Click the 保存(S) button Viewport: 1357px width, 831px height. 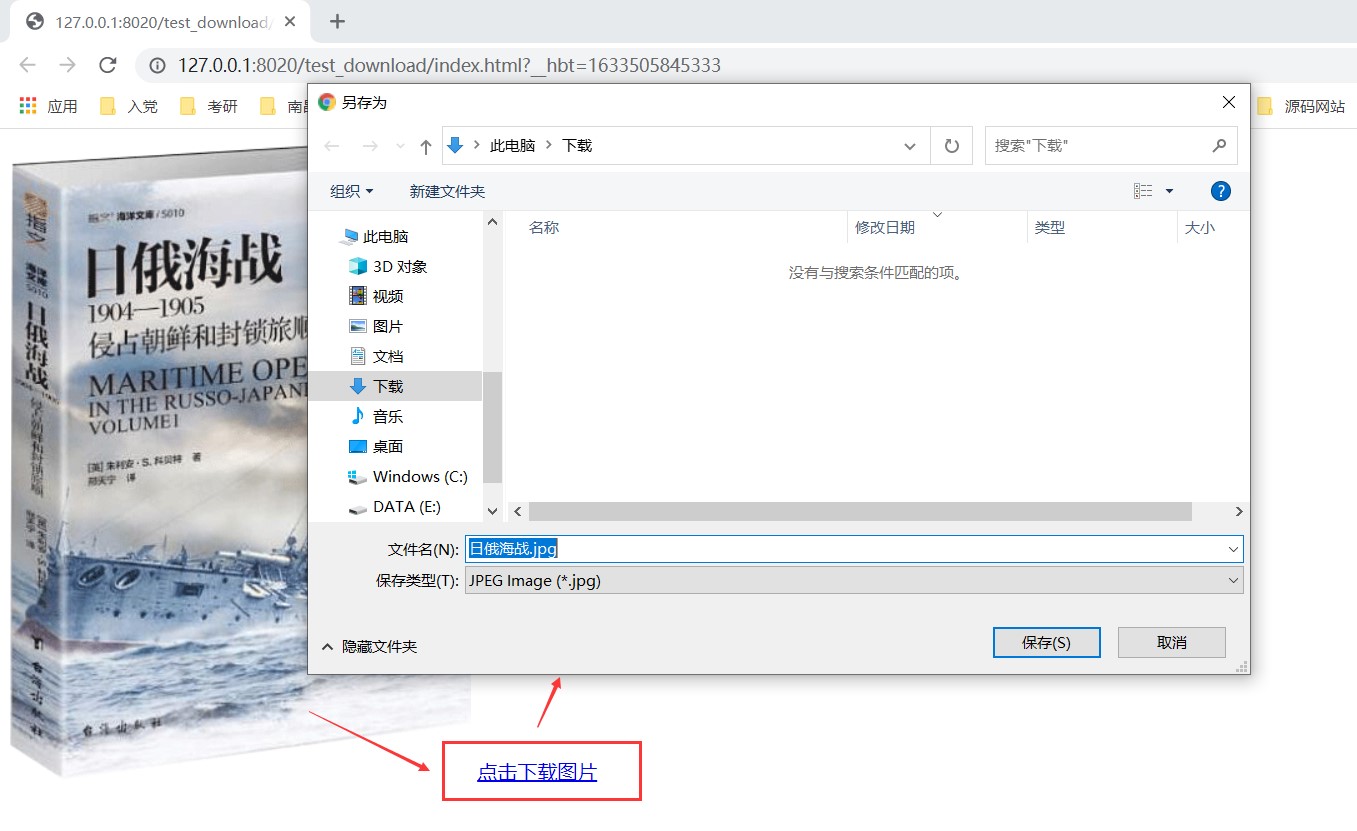pos(1046,643)
